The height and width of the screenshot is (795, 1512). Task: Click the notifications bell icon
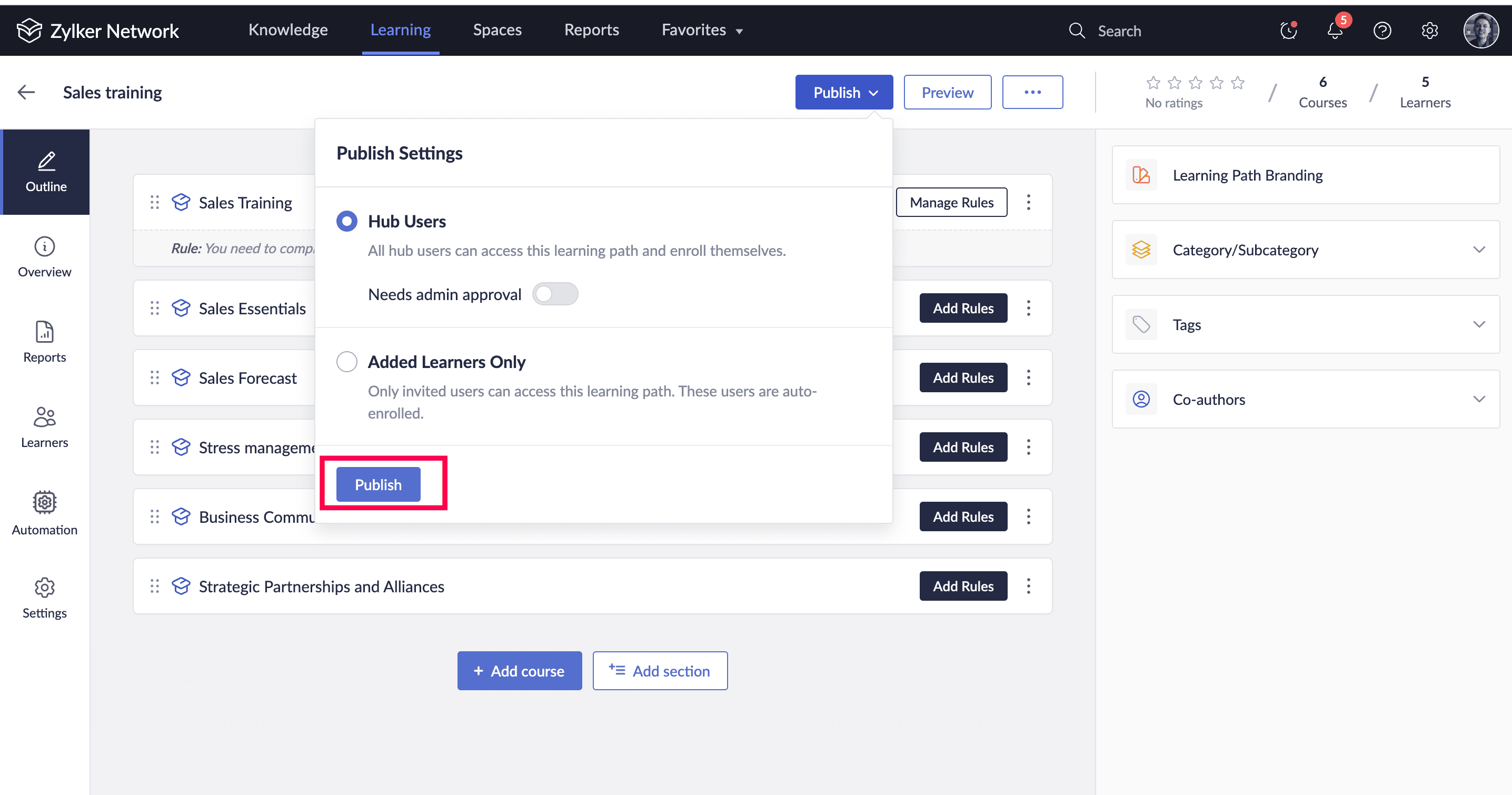(x=1335, y=31)
